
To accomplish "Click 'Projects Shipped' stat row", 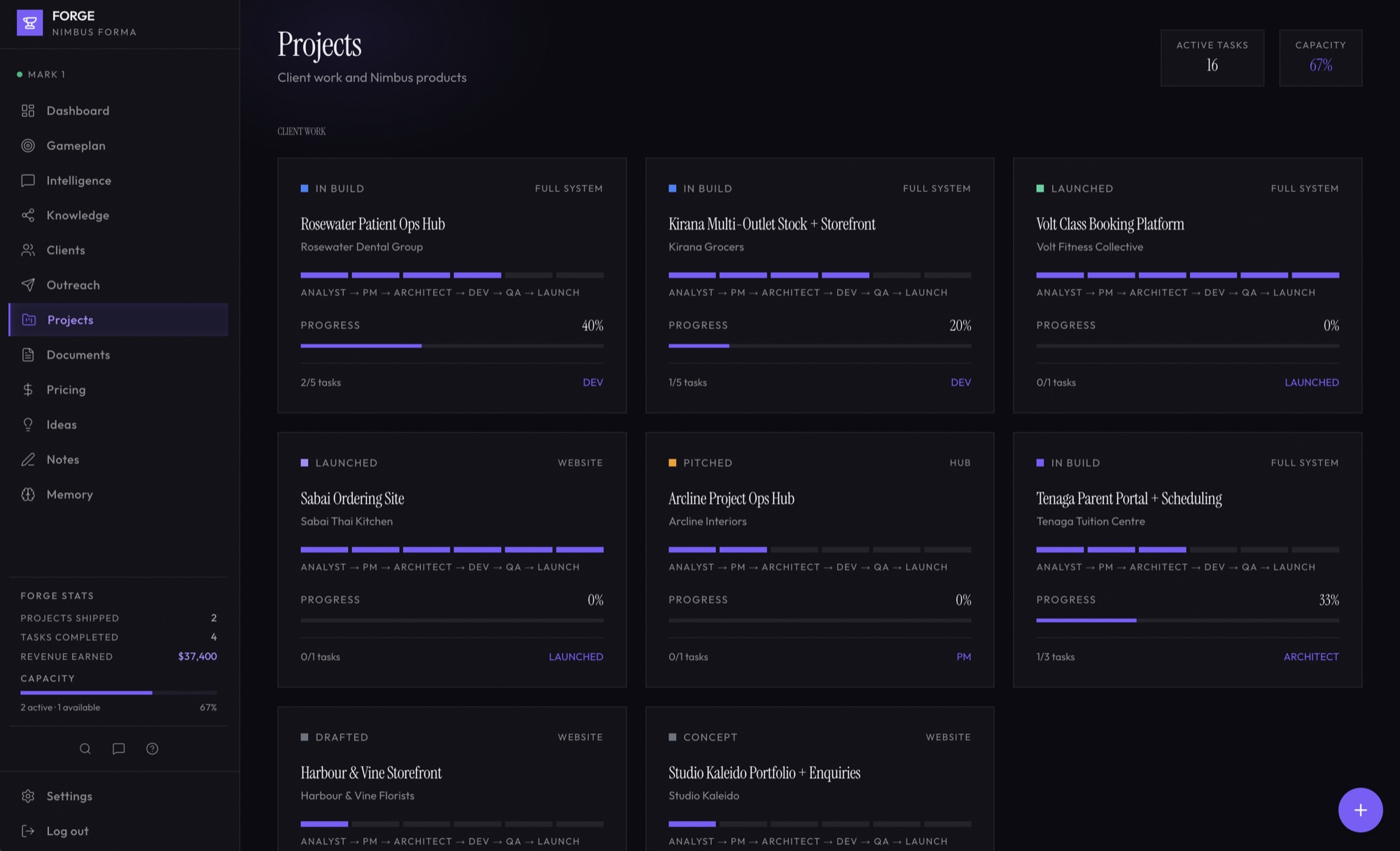I will click(x=118, y=618).
